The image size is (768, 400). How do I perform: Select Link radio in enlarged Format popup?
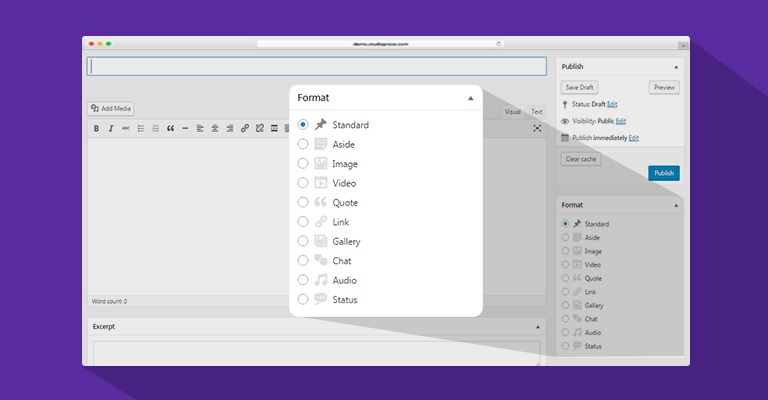click(303, 222)
